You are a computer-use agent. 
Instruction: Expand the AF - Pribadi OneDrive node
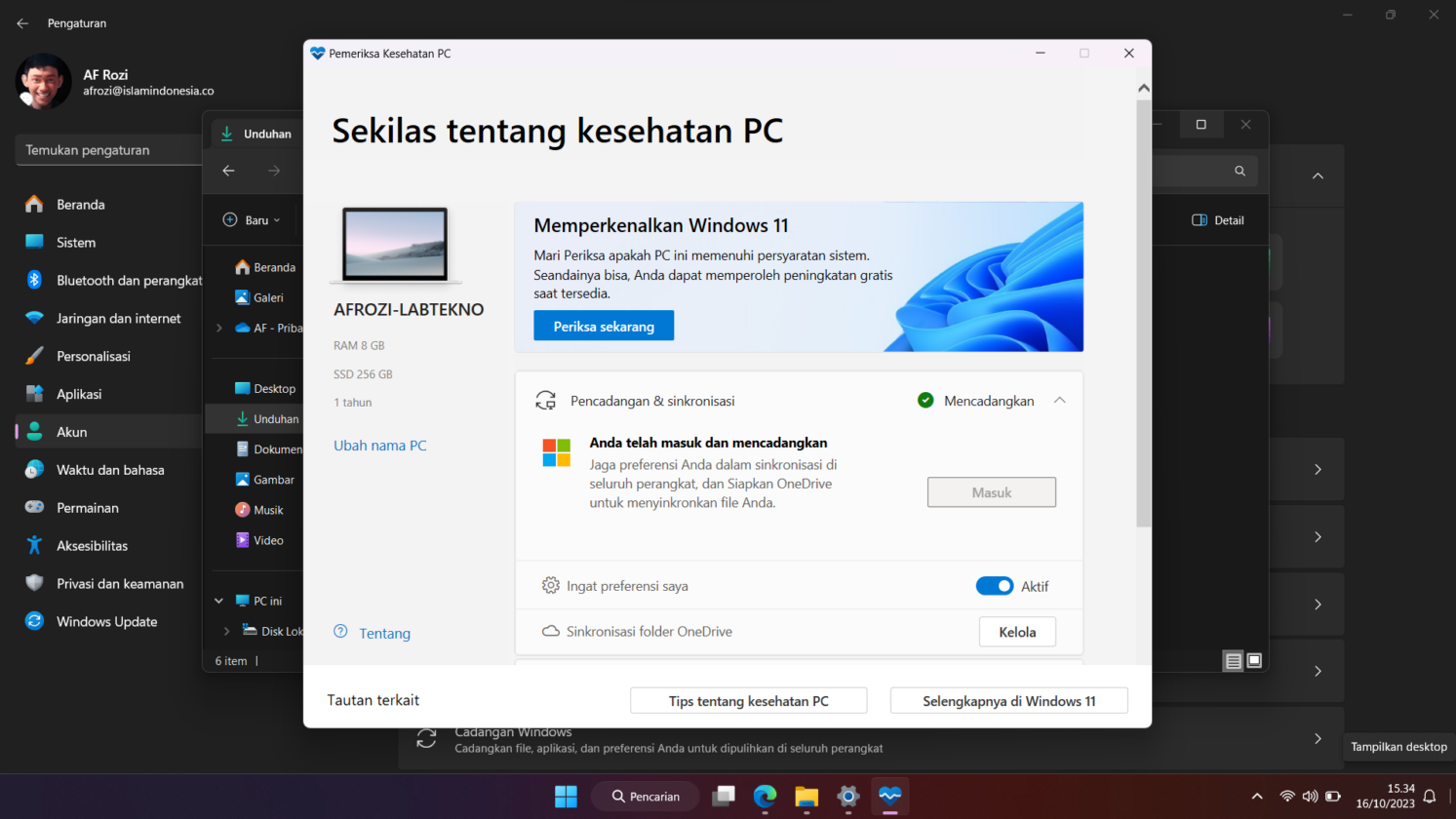pyautogui.click(x=219, y=329)
